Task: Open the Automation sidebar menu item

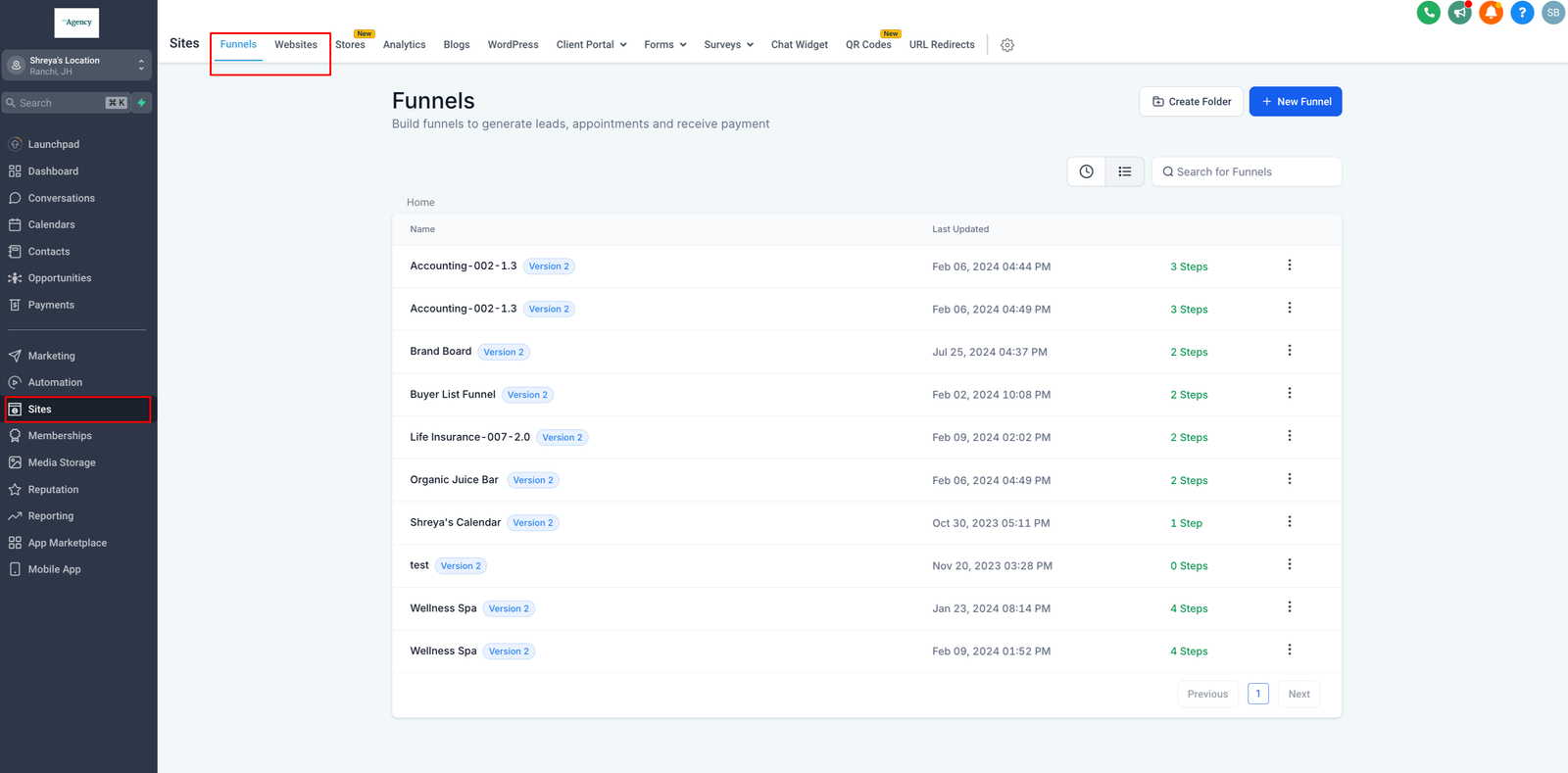Action: pyautogui.click(x=55, y=382)
